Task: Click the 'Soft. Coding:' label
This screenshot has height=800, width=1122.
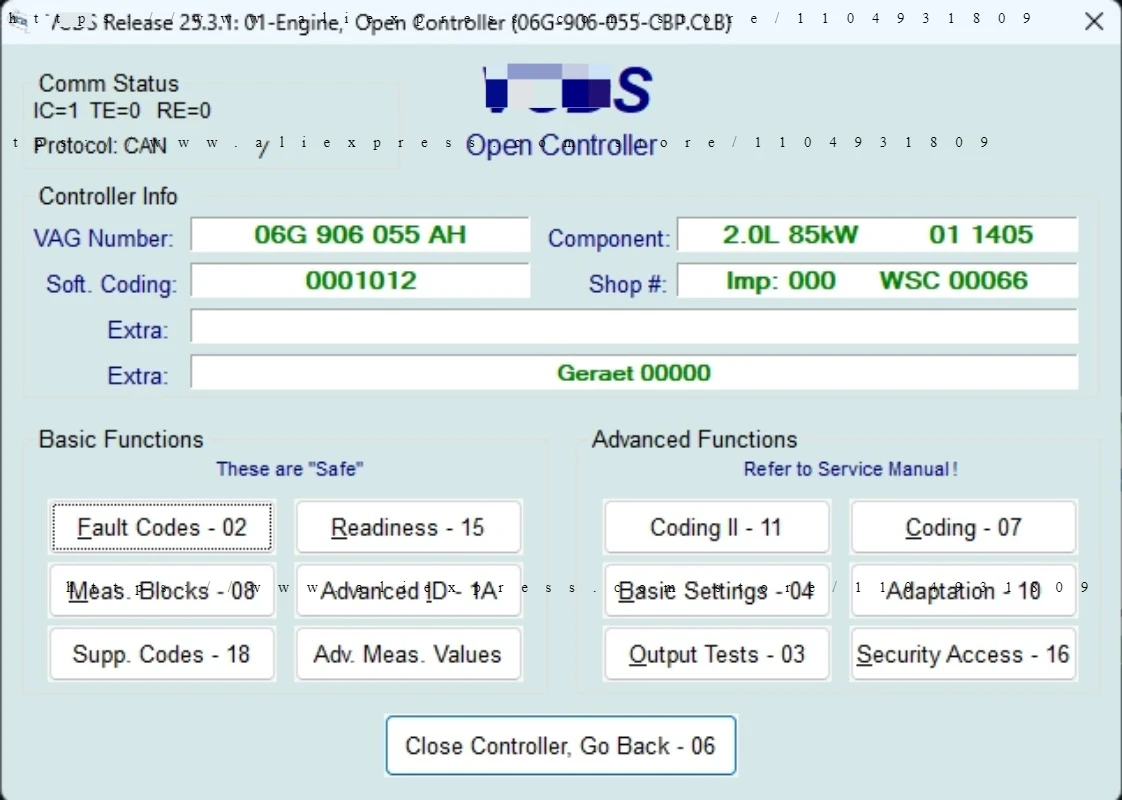Action: [111, 284]
